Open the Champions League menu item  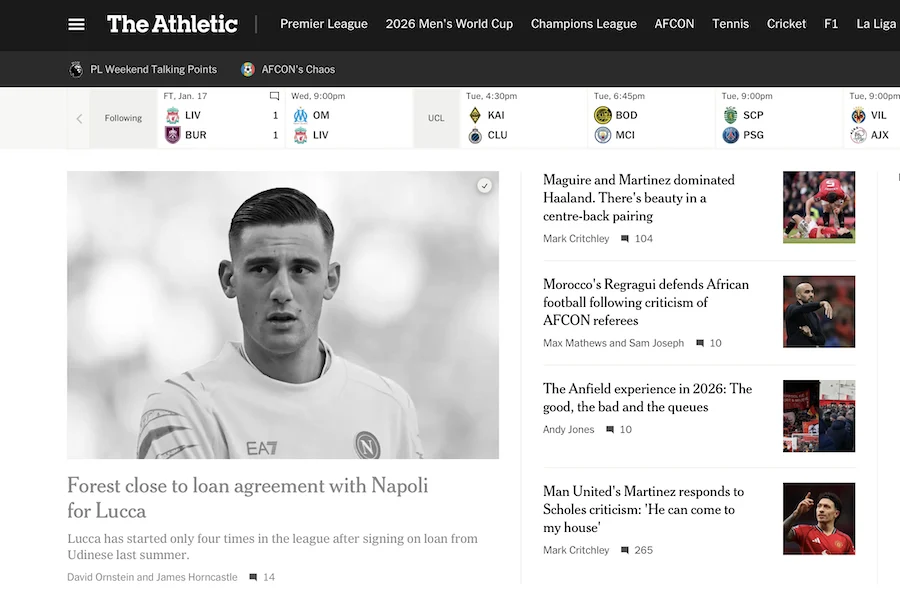583,24
